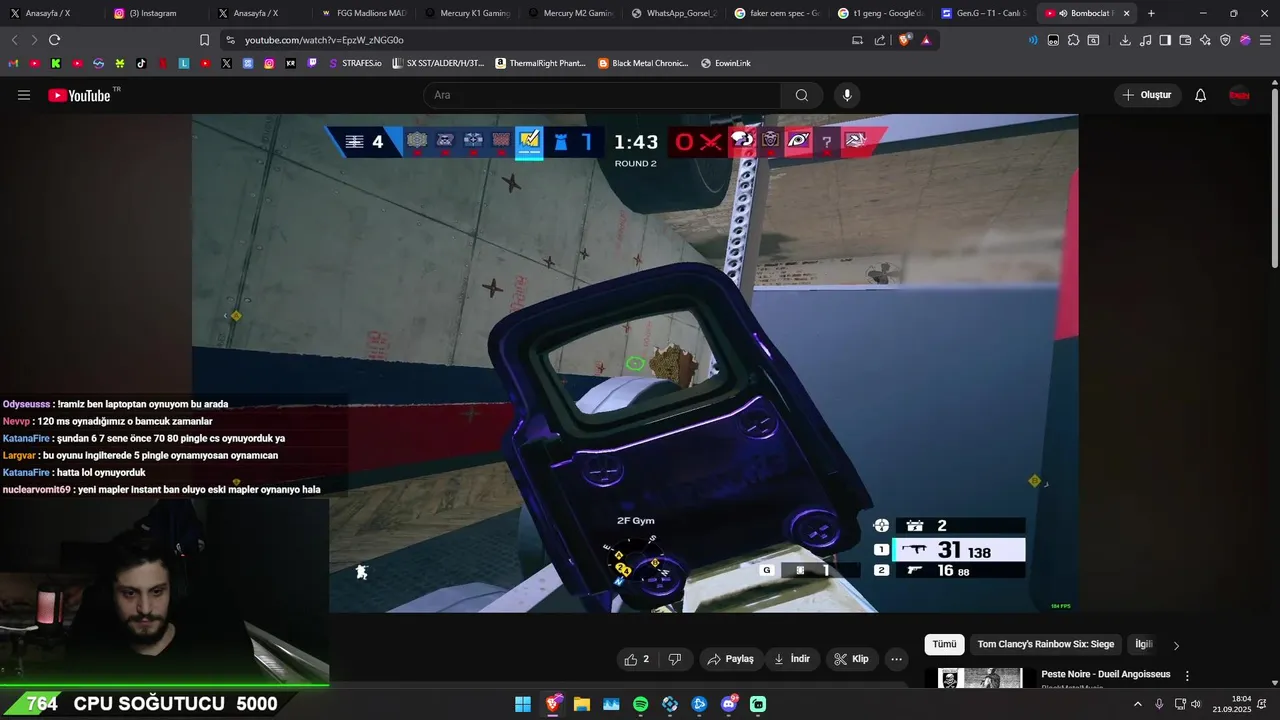Open Brave Shields lion icon

pos(904,40)
